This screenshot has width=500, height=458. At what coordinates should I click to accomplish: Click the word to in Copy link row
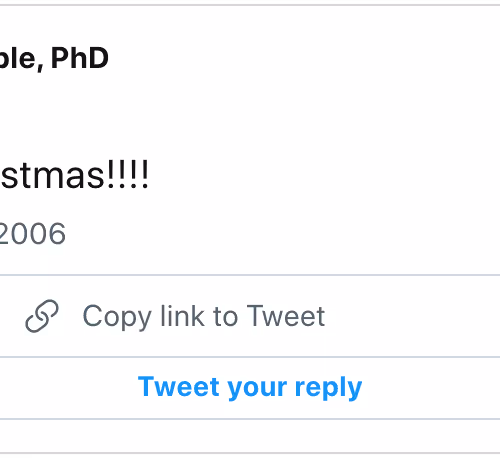(x=225, y=316)
